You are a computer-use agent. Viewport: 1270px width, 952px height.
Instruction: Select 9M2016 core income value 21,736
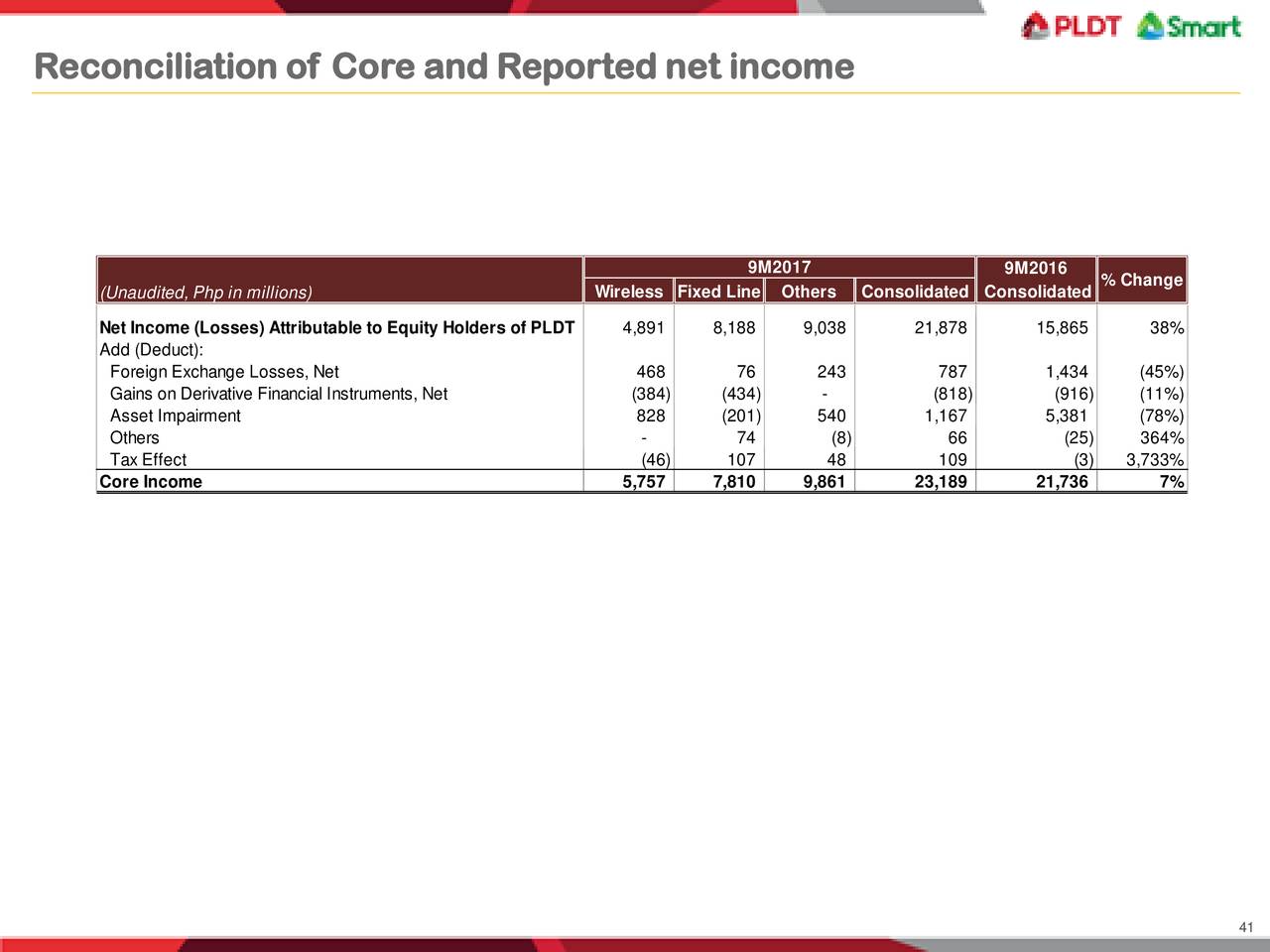click(1061, 482)
